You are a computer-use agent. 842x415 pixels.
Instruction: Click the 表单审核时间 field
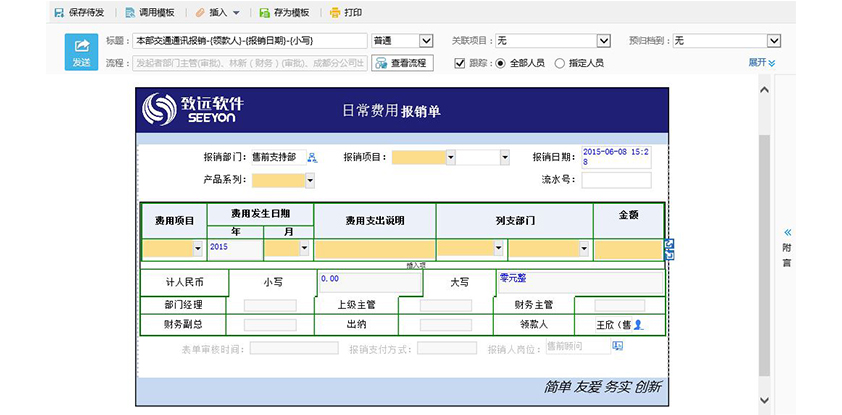[x=294, y=348]
